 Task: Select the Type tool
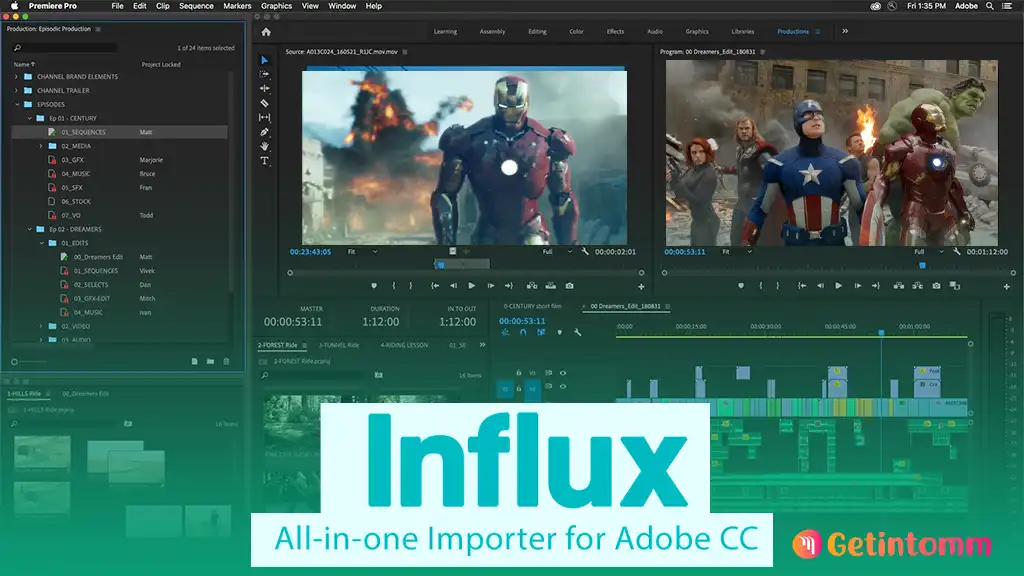264,161
